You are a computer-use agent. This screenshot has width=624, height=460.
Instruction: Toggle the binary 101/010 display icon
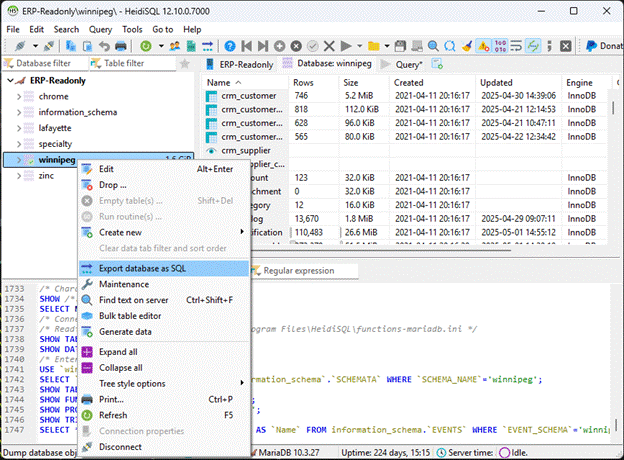click(x=500, y=46)
